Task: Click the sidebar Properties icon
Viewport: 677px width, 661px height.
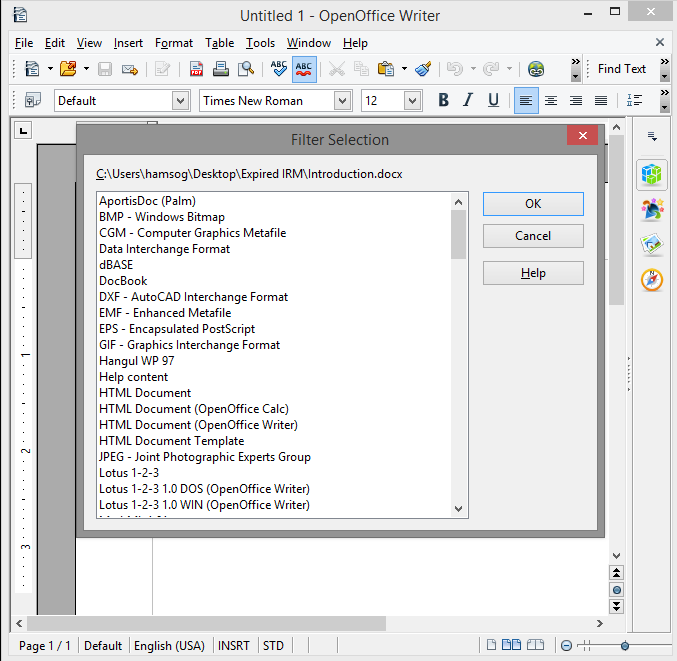Action: tap(652, 174)
